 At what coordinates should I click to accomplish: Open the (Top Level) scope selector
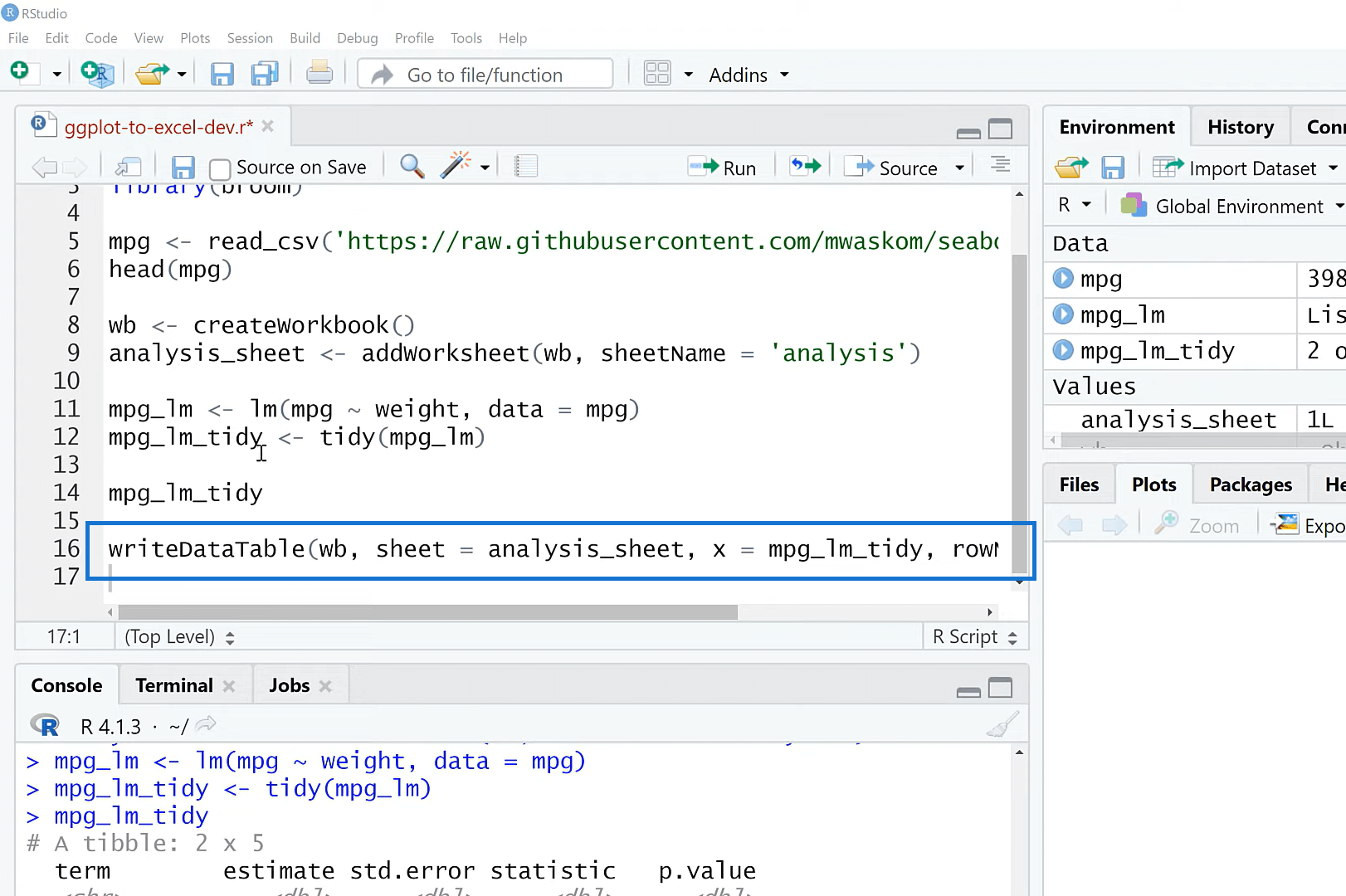click(x=179, y=637)
